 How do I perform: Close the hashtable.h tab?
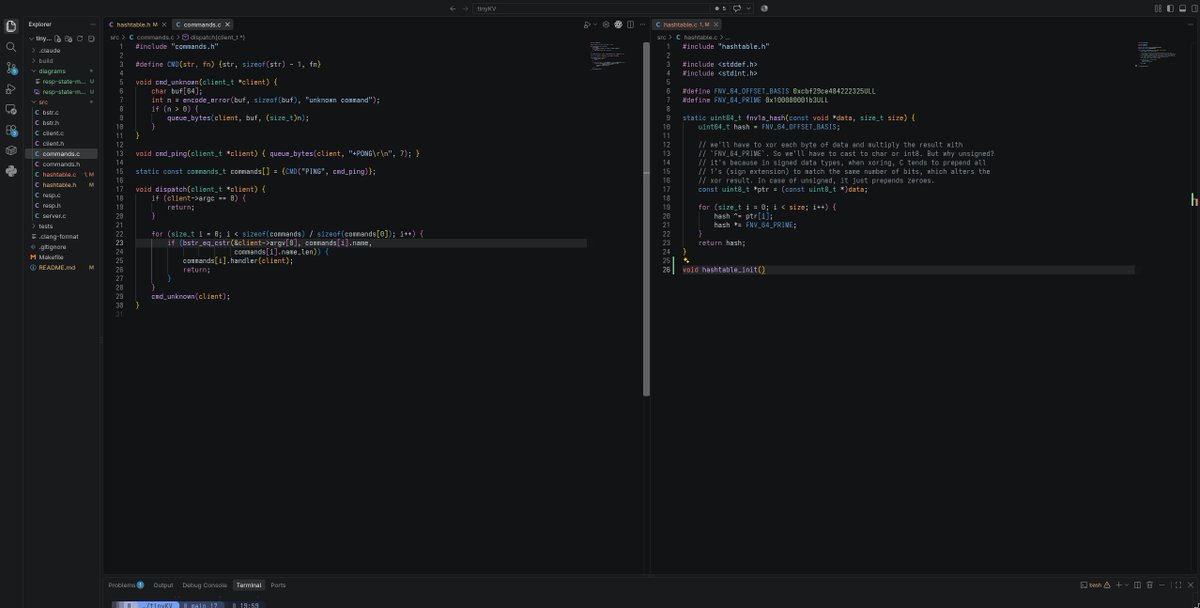[x=166, y=24]
